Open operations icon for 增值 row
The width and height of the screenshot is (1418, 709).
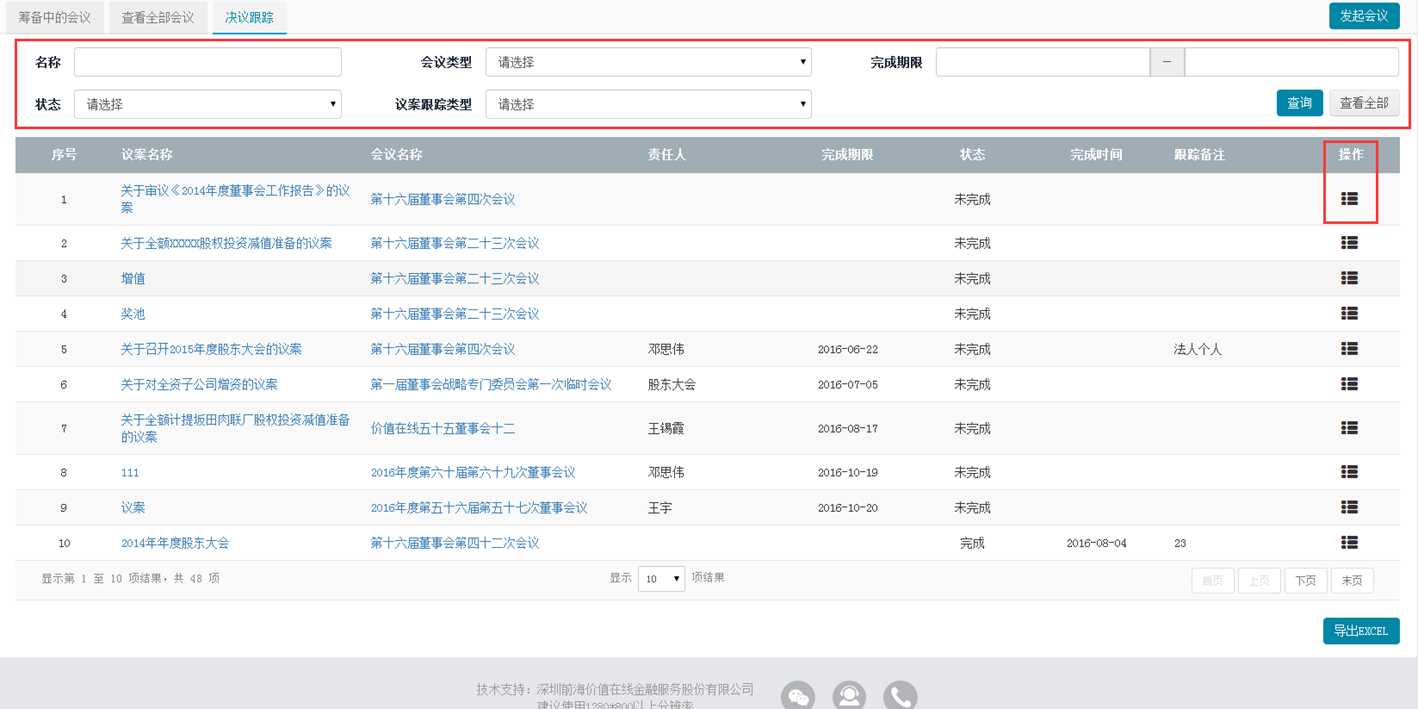click(x=1349, y=278)
